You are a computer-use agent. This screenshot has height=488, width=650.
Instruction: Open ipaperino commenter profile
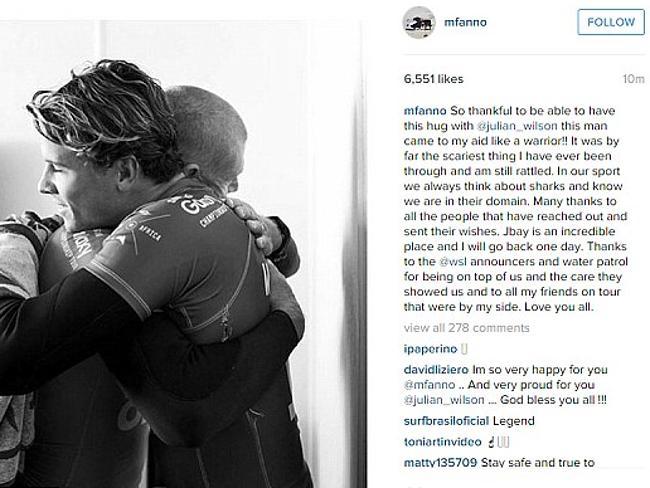pyautogui.click(x=430, y=349)
